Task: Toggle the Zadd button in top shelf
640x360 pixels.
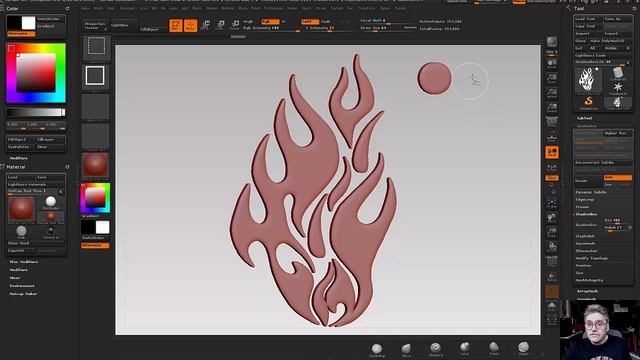Action: tap(310, 22)
